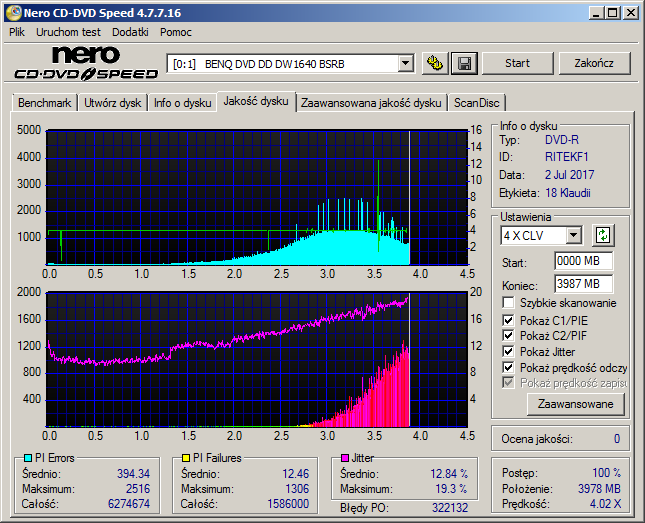
Task: Open the Plik menu
Action: click(x=17, y=32)
